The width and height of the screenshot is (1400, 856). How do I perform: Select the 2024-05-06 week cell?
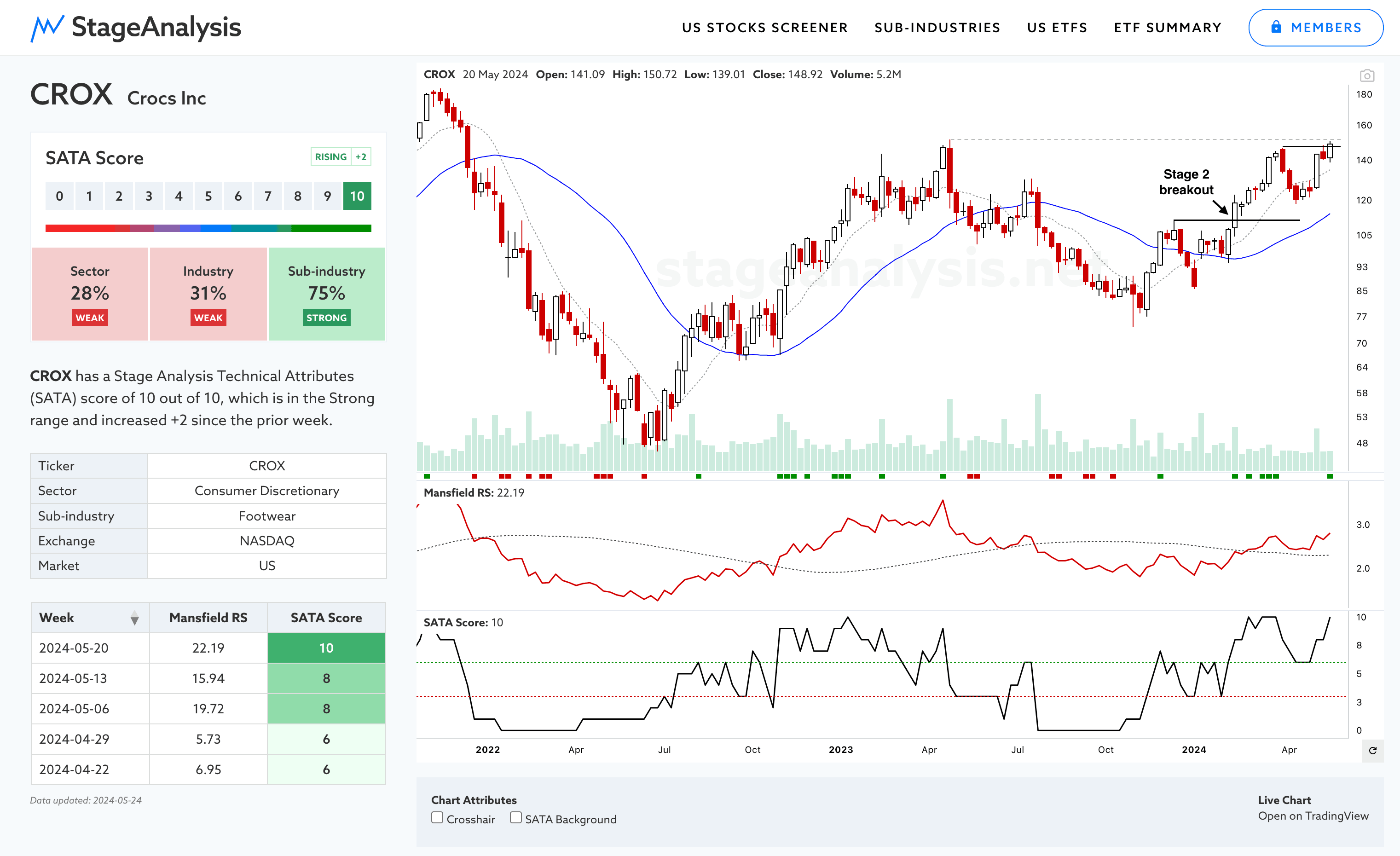90,709
